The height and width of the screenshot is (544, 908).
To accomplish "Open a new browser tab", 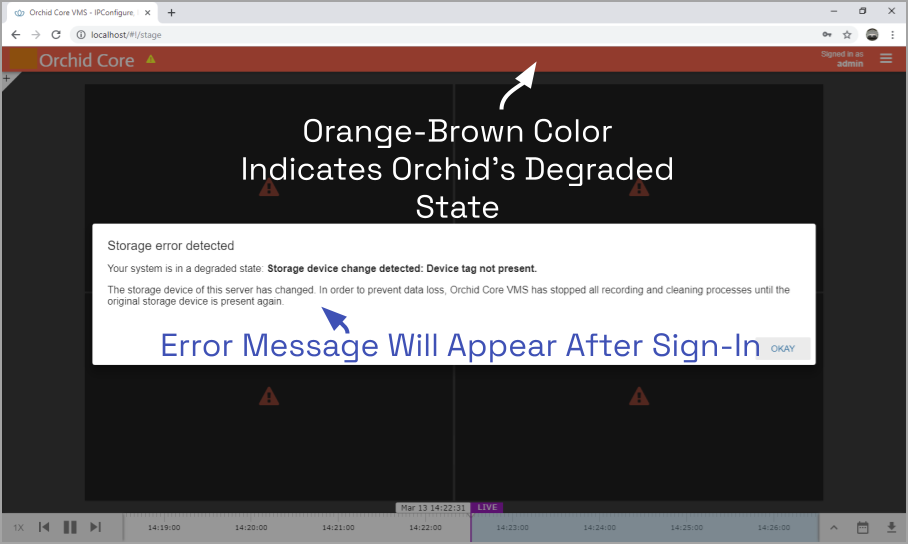I will pos(171,12).
